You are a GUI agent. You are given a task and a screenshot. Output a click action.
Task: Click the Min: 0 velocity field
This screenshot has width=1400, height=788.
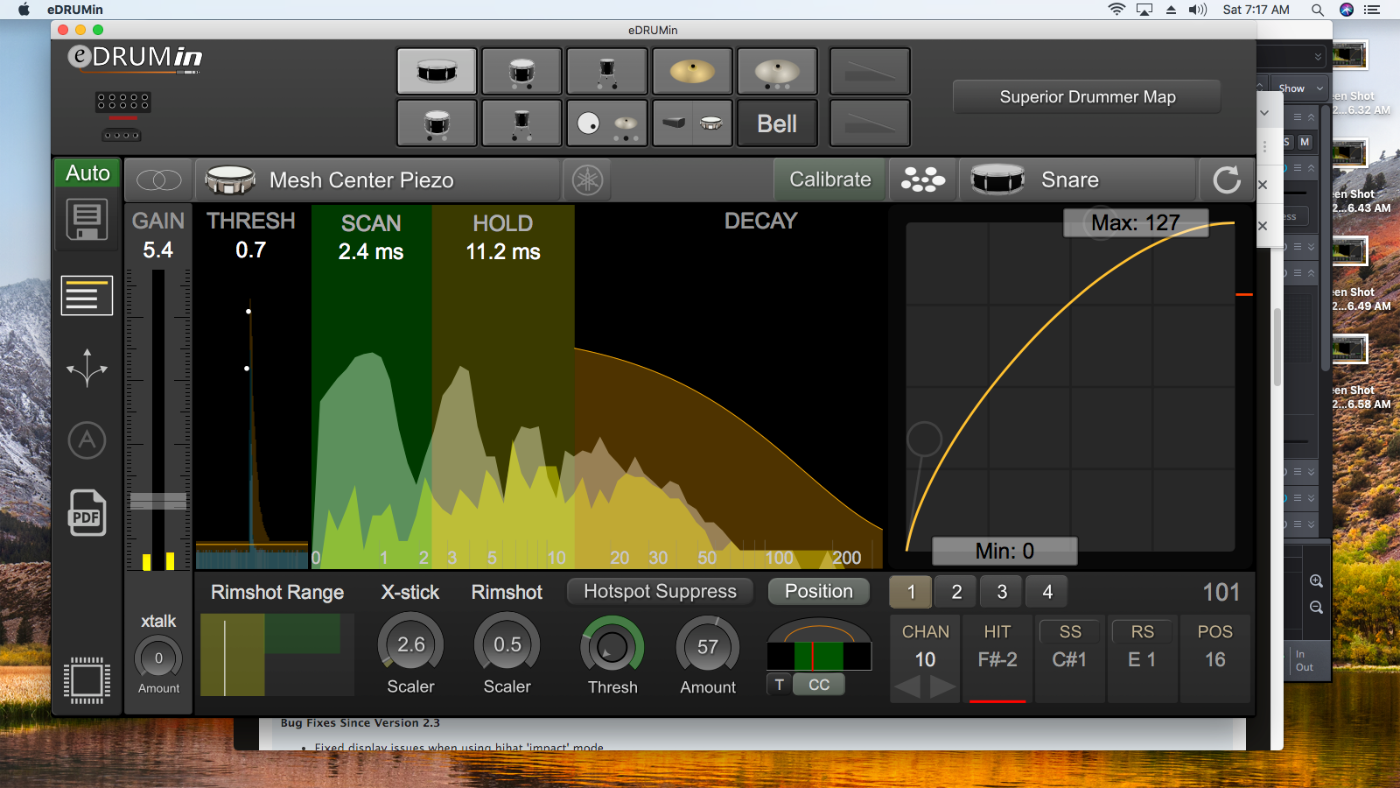[1004, 551]
